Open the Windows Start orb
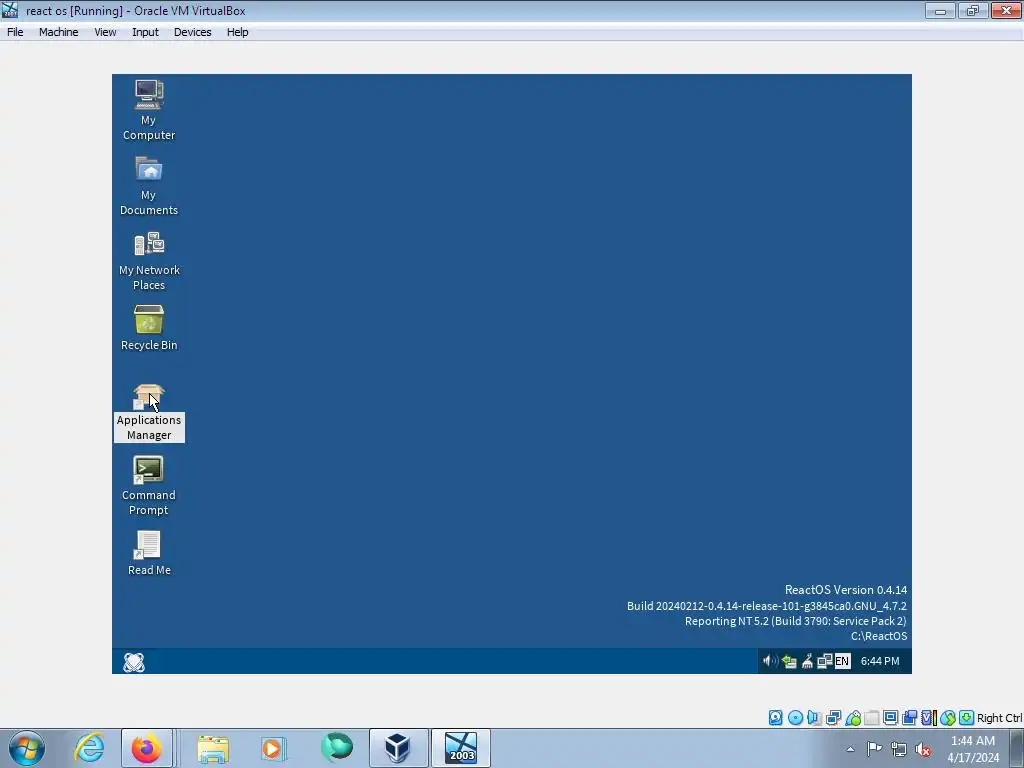 (27, 748)
